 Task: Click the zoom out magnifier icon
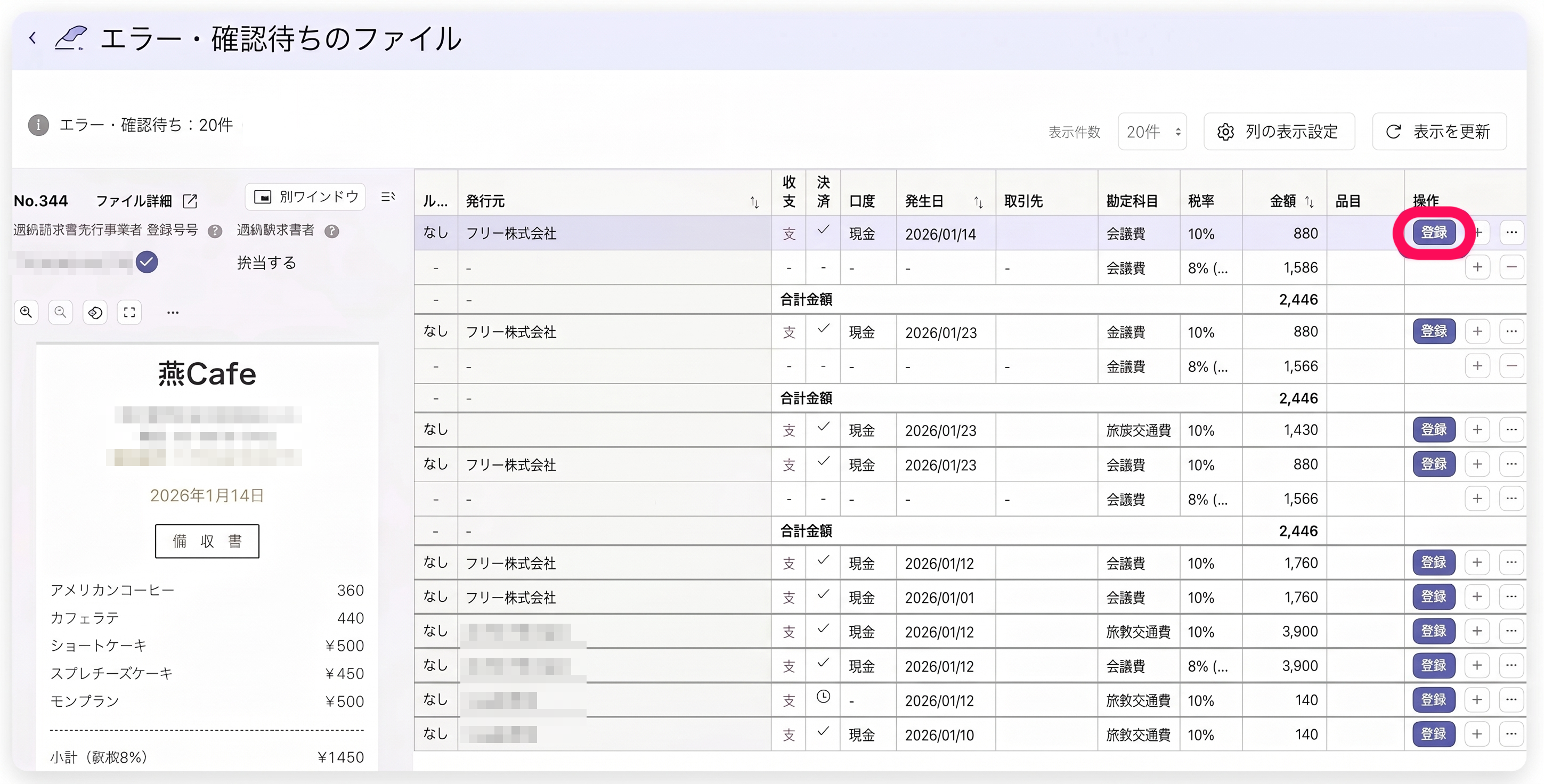click(x=61, y=312)
